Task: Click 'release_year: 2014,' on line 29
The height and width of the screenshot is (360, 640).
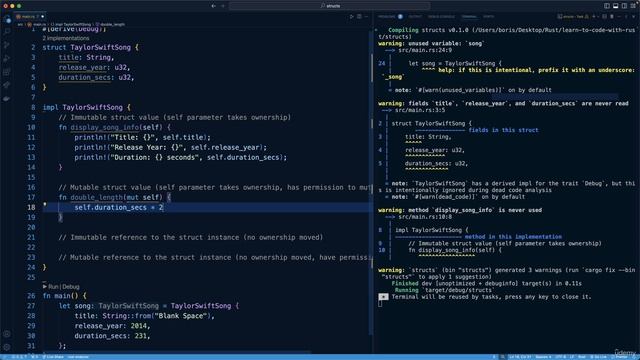Action: (112, 326)
